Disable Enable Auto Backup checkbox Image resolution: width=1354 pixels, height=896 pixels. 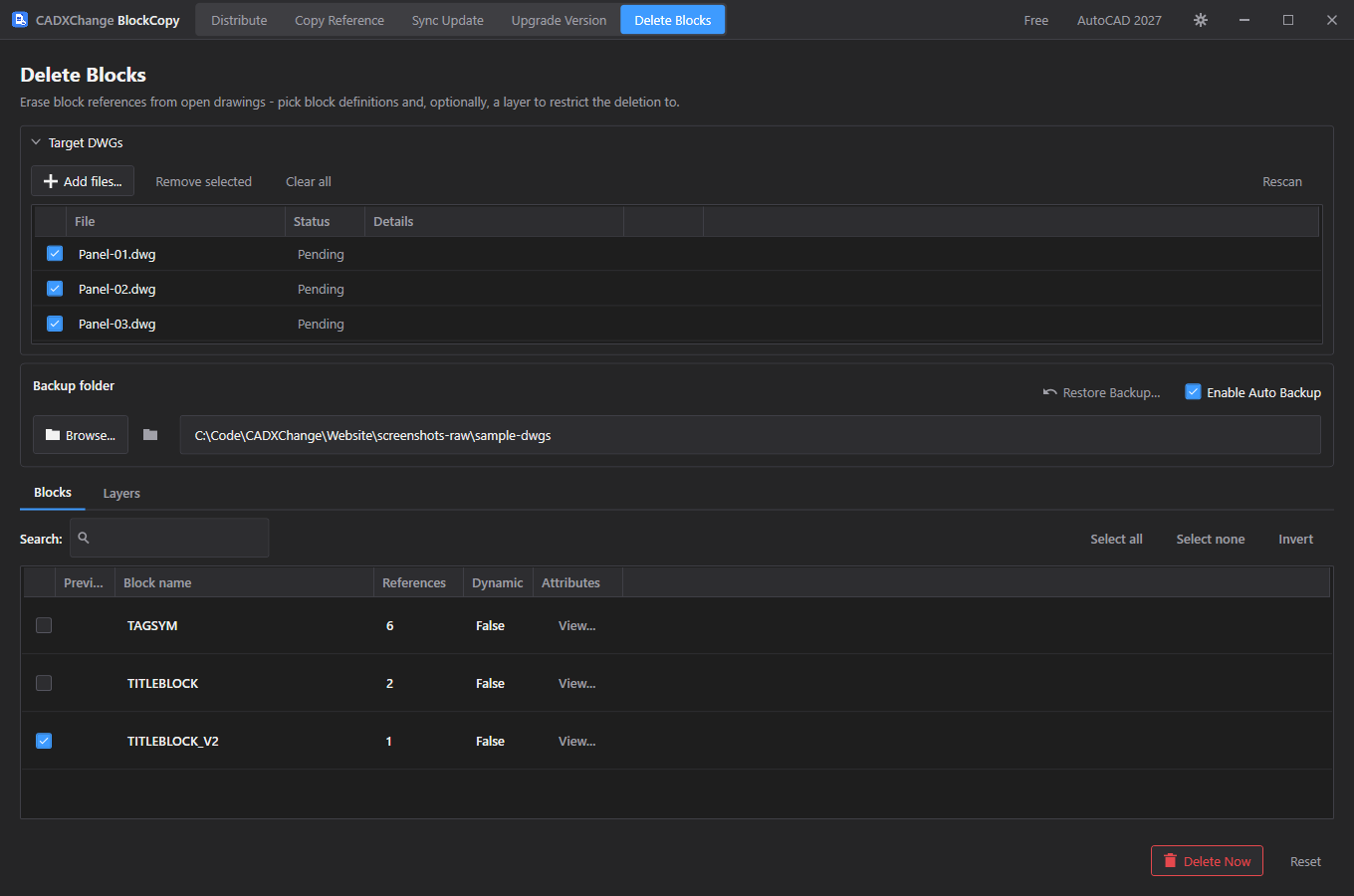(1193, 392)
